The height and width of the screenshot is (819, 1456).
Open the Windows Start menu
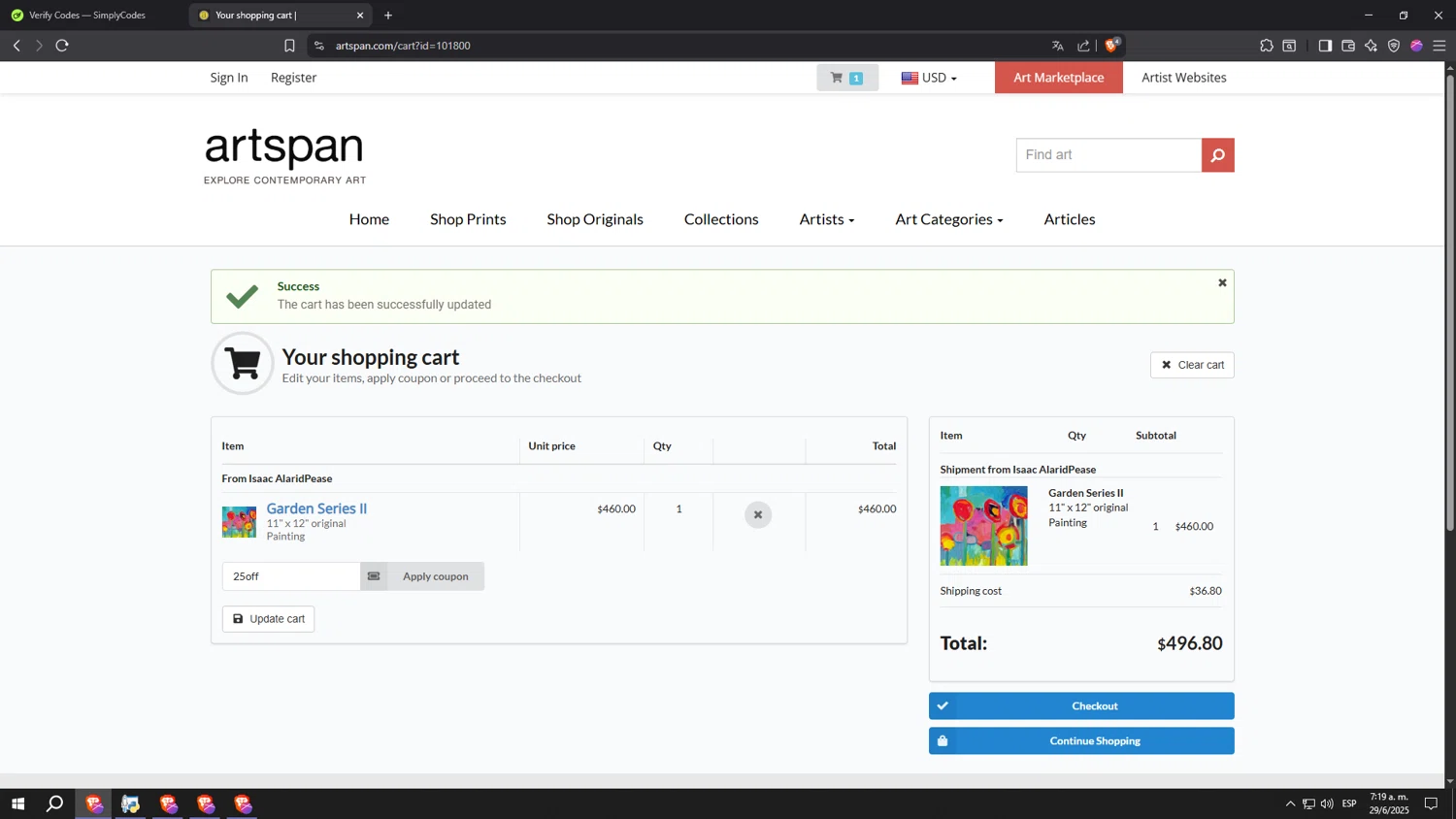[17, 803]
